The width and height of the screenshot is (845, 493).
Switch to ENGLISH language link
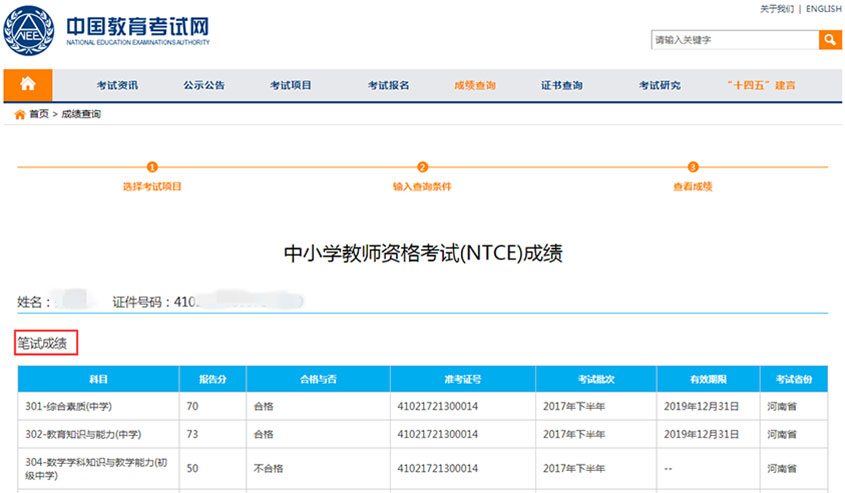coord(823,9)
